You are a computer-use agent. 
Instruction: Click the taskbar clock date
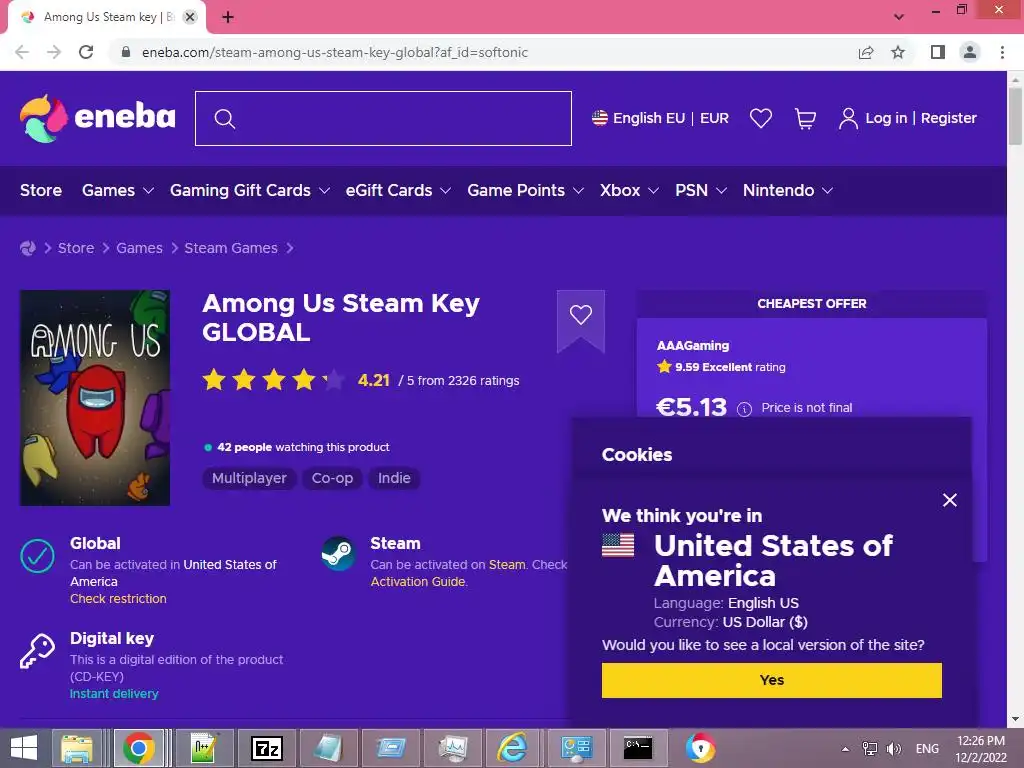coord(980,749)
